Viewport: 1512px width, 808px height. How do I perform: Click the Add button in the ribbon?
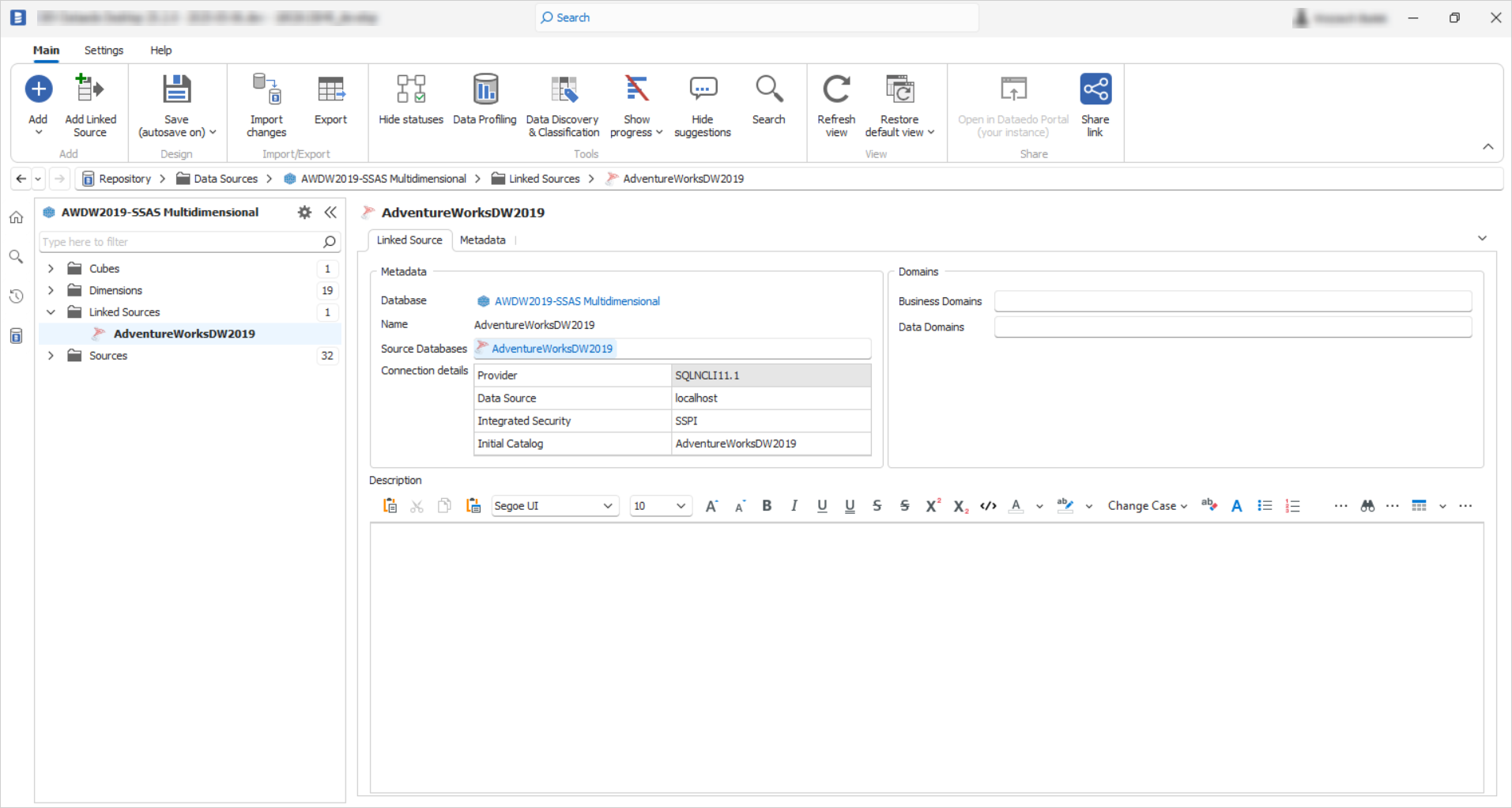pos(38,104)
